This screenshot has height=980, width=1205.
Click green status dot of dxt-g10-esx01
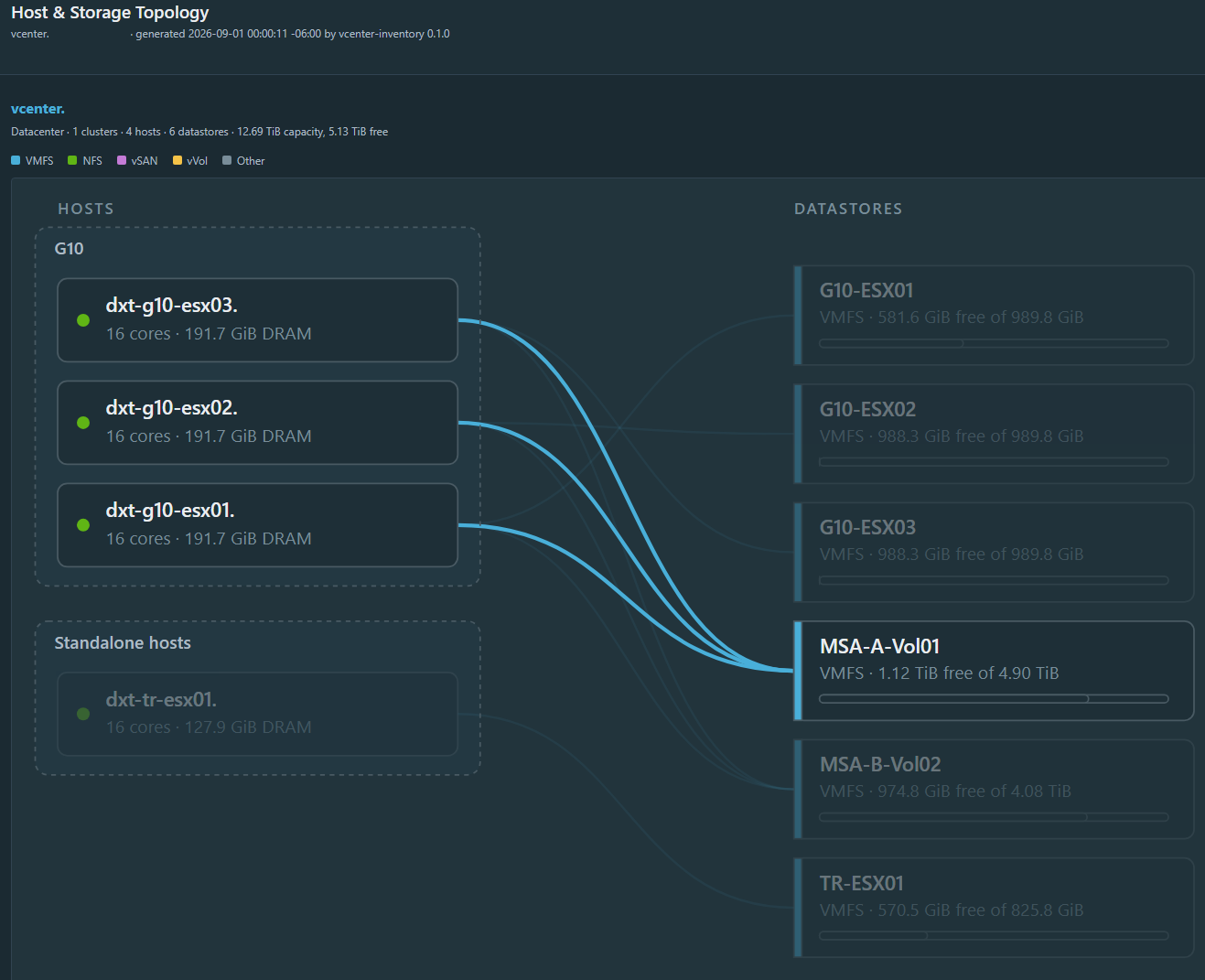pyautogui.click(x=83, y=525)
